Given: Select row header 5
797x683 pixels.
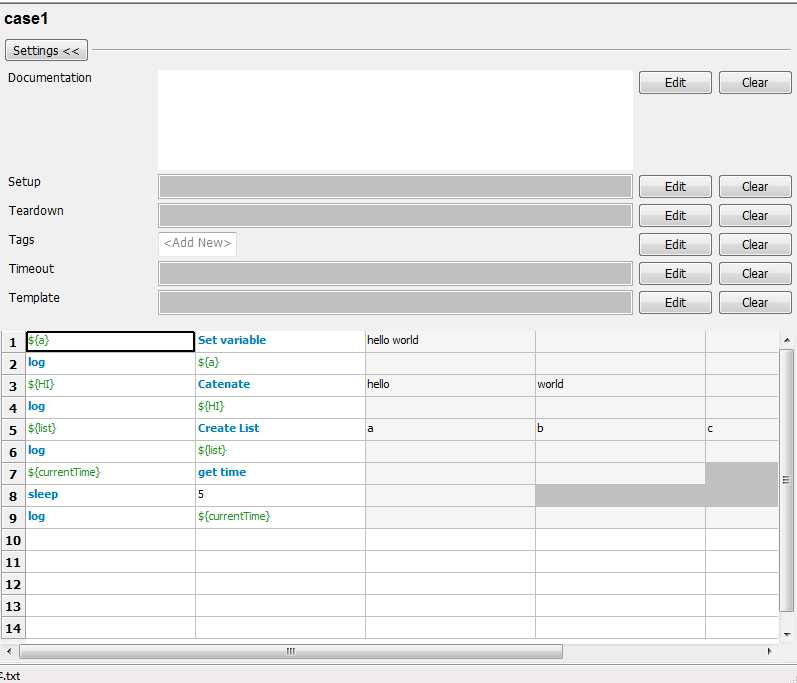Looking at the screenshot, I should (13, 430).
